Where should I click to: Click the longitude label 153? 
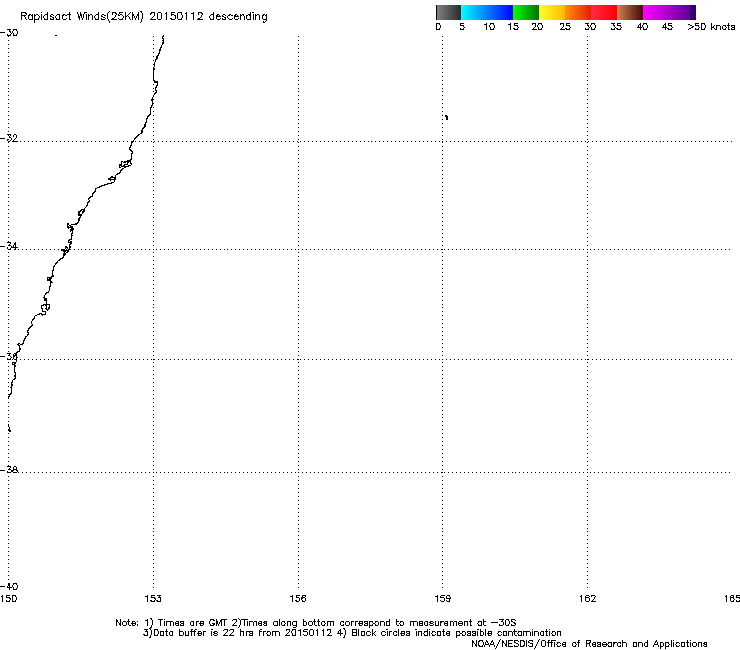click(153, 599)
